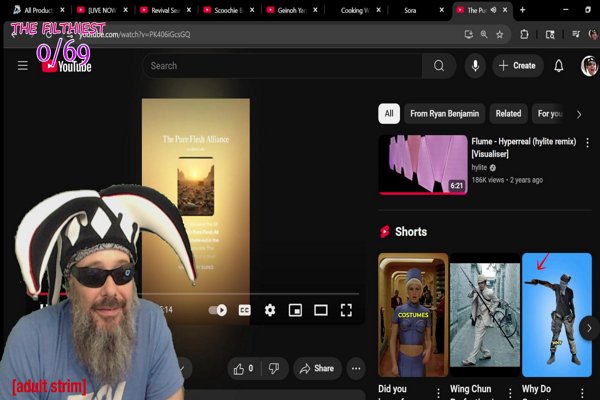Show more filter chips with right chevron
The height and width of the screenshot is (400, 600).
tap(579, 114)
